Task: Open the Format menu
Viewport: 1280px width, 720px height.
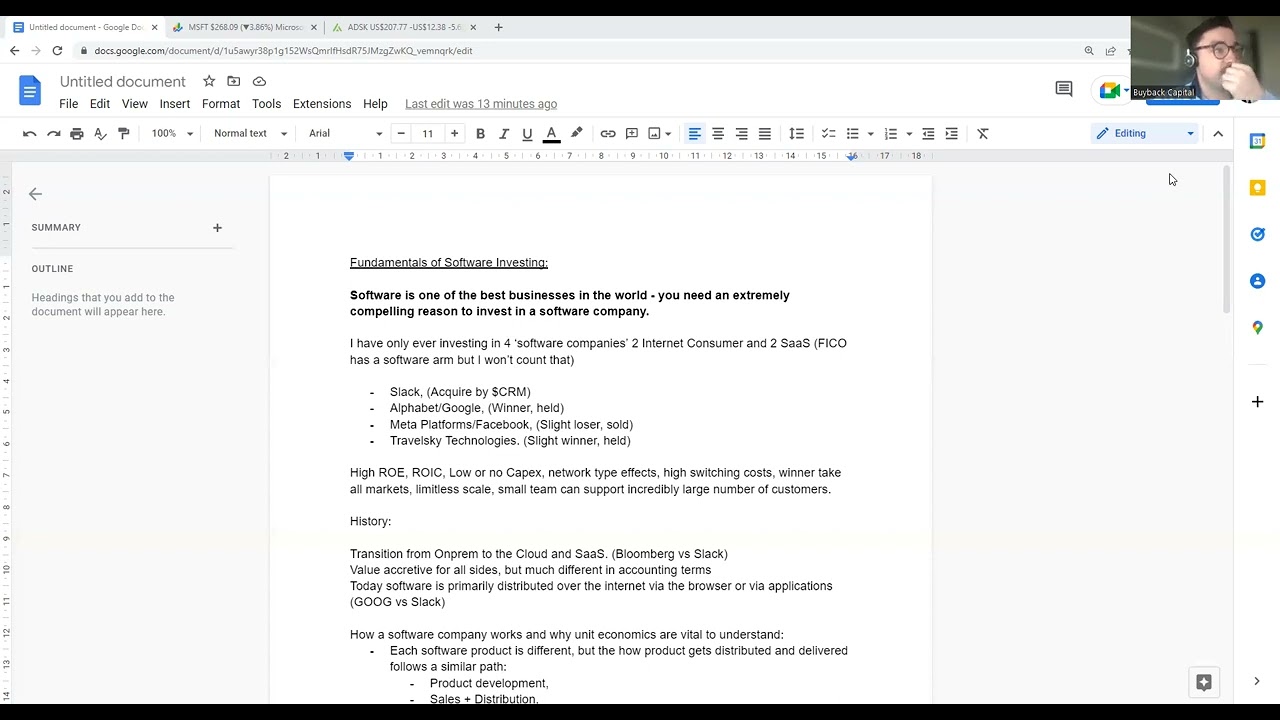Action: (221, 104)
